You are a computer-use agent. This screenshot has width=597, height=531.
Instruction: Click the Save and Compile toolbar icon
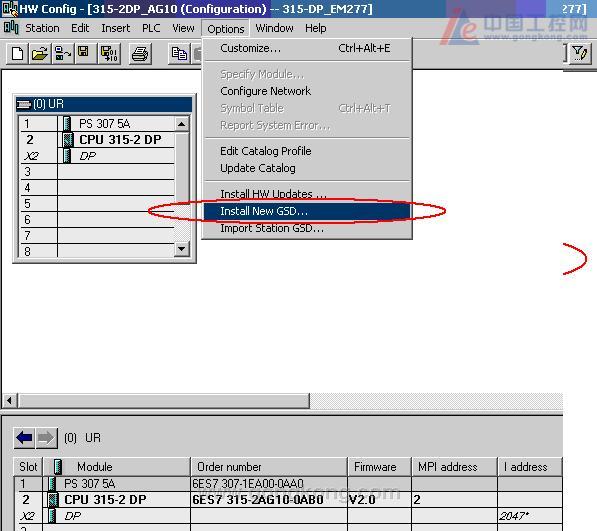click(x=109, y=54)
